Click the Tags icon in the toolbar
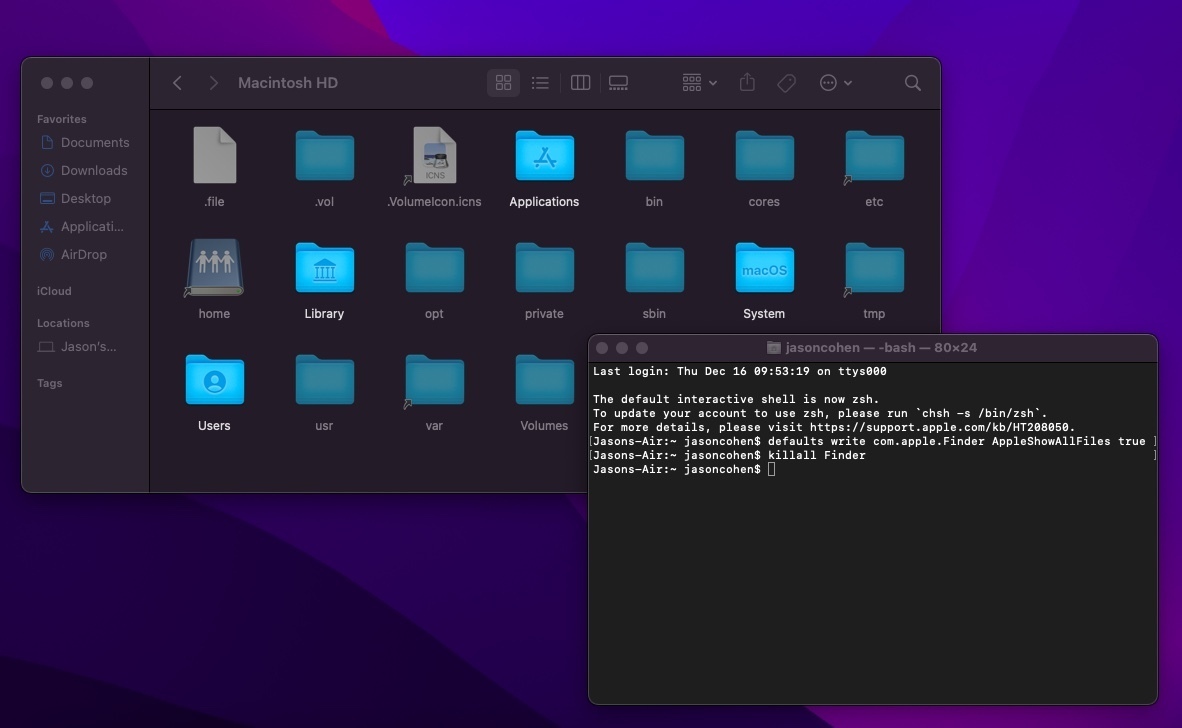Image resolution: width=1182 pixels, height=728 pixels. click(786, 83)
